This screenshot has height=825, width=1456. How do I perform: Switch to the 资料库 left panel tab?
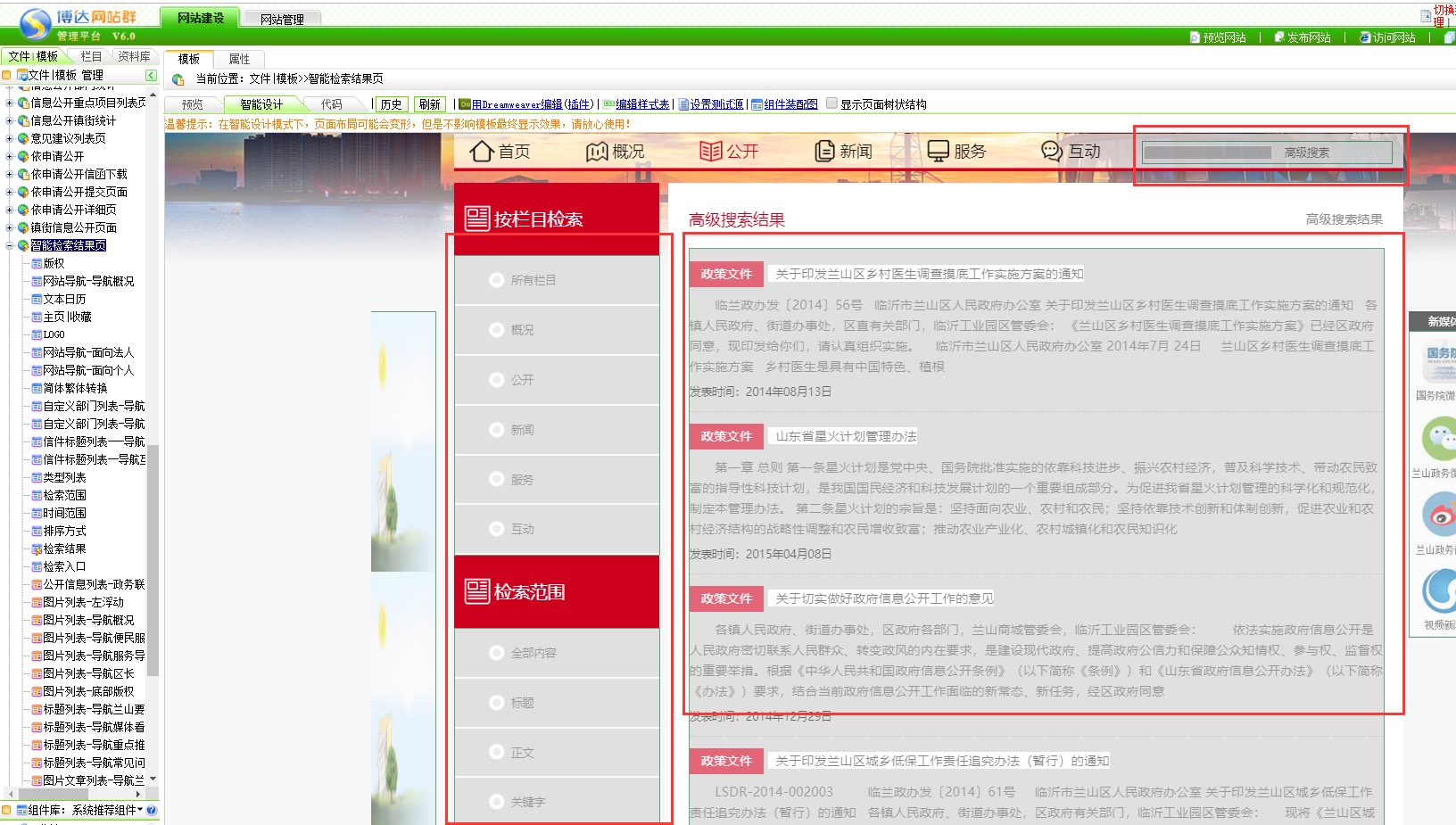[x=135, y=56]
